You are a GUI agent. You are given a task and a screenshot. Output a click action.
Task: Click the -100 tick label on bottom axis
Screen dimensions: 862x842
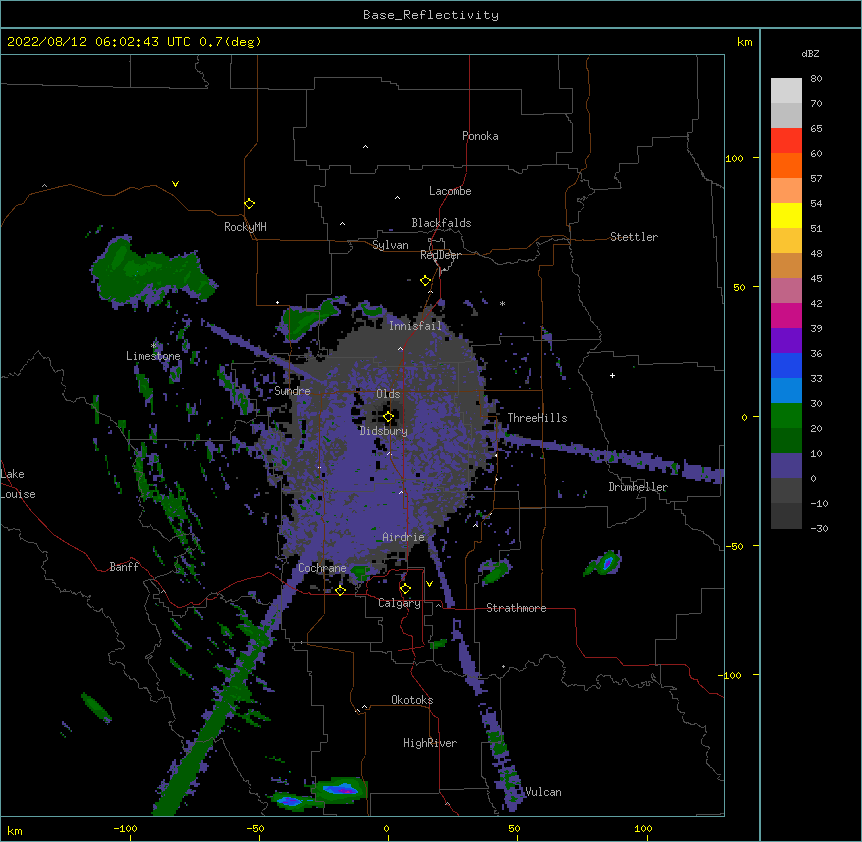click(x=125, y=829)
